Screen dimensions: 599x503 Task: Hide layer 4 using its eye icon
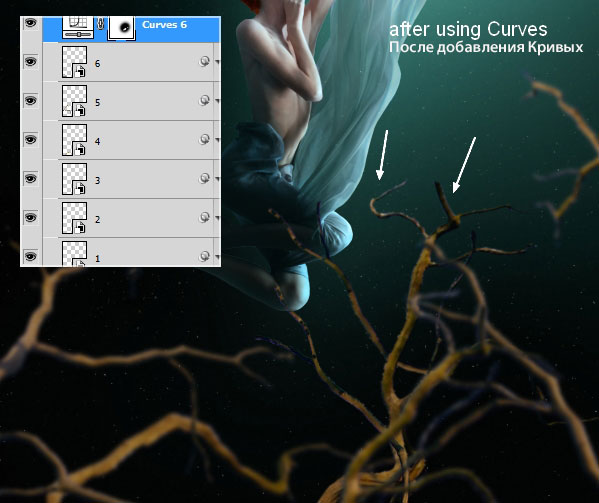31,139
